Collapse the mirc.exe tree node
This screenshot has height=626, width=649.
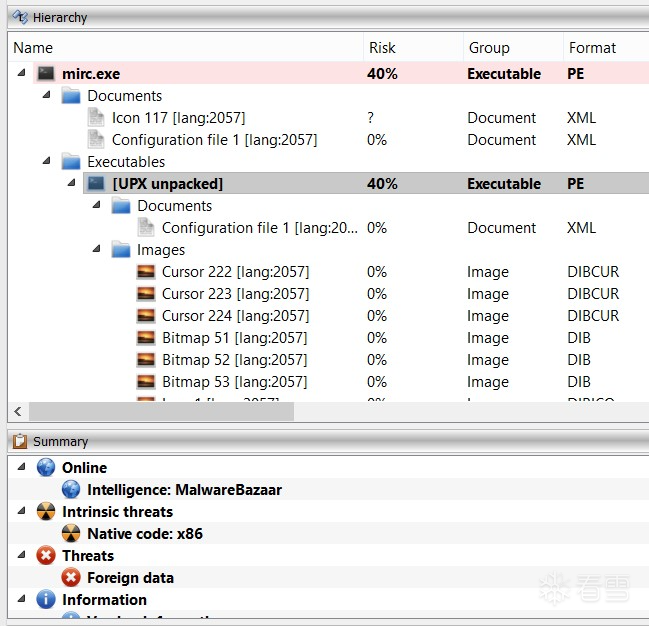coord(22,73)
